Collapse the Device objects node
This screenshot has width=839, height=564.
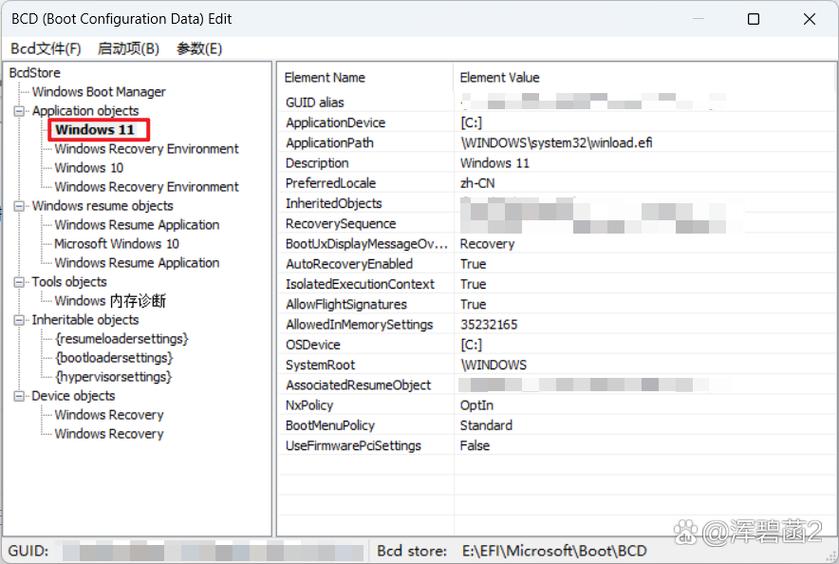[x=19, y=396]
